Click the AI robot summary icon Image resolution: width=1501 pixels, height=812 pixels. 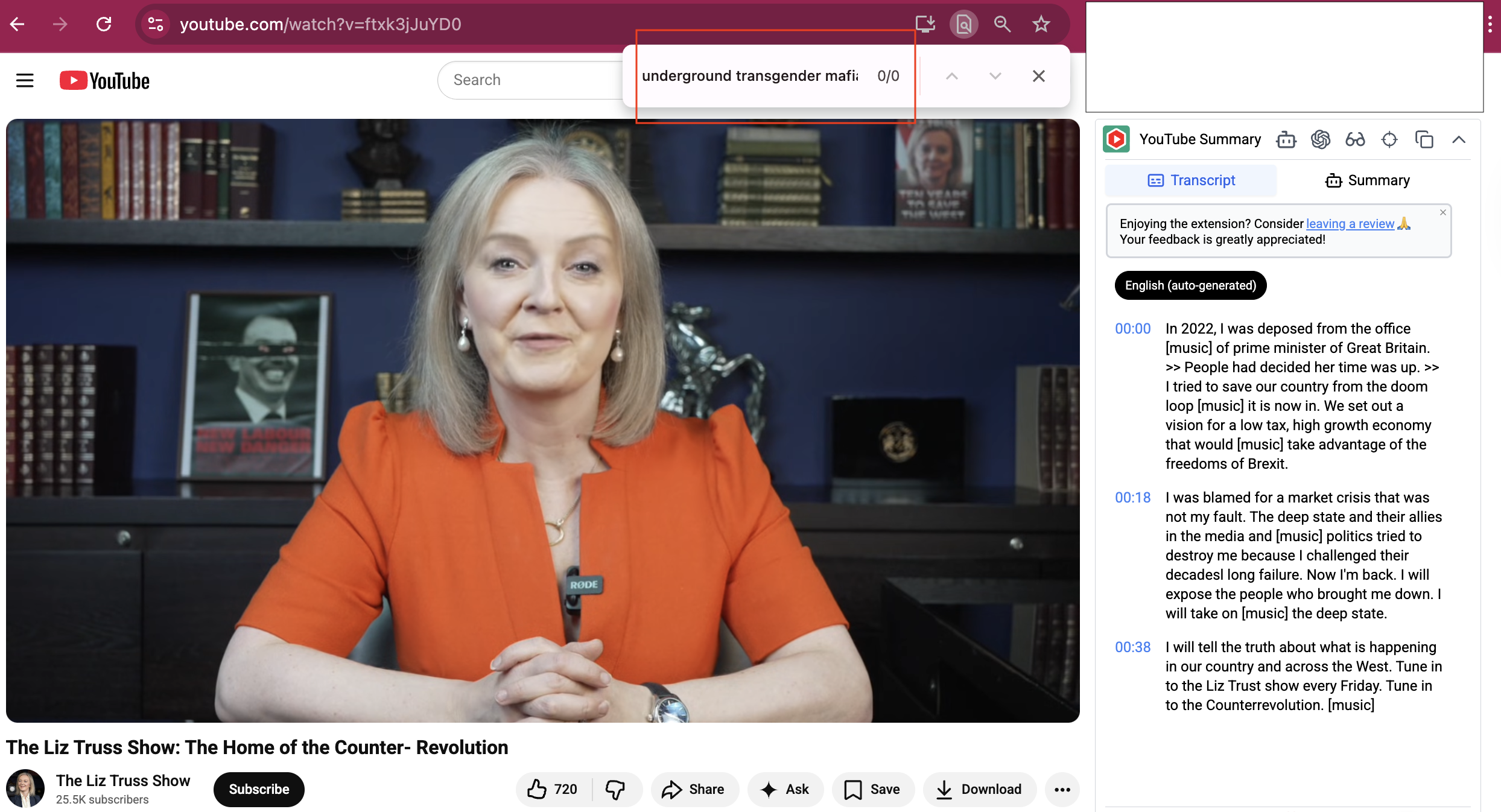(1286, 140)
